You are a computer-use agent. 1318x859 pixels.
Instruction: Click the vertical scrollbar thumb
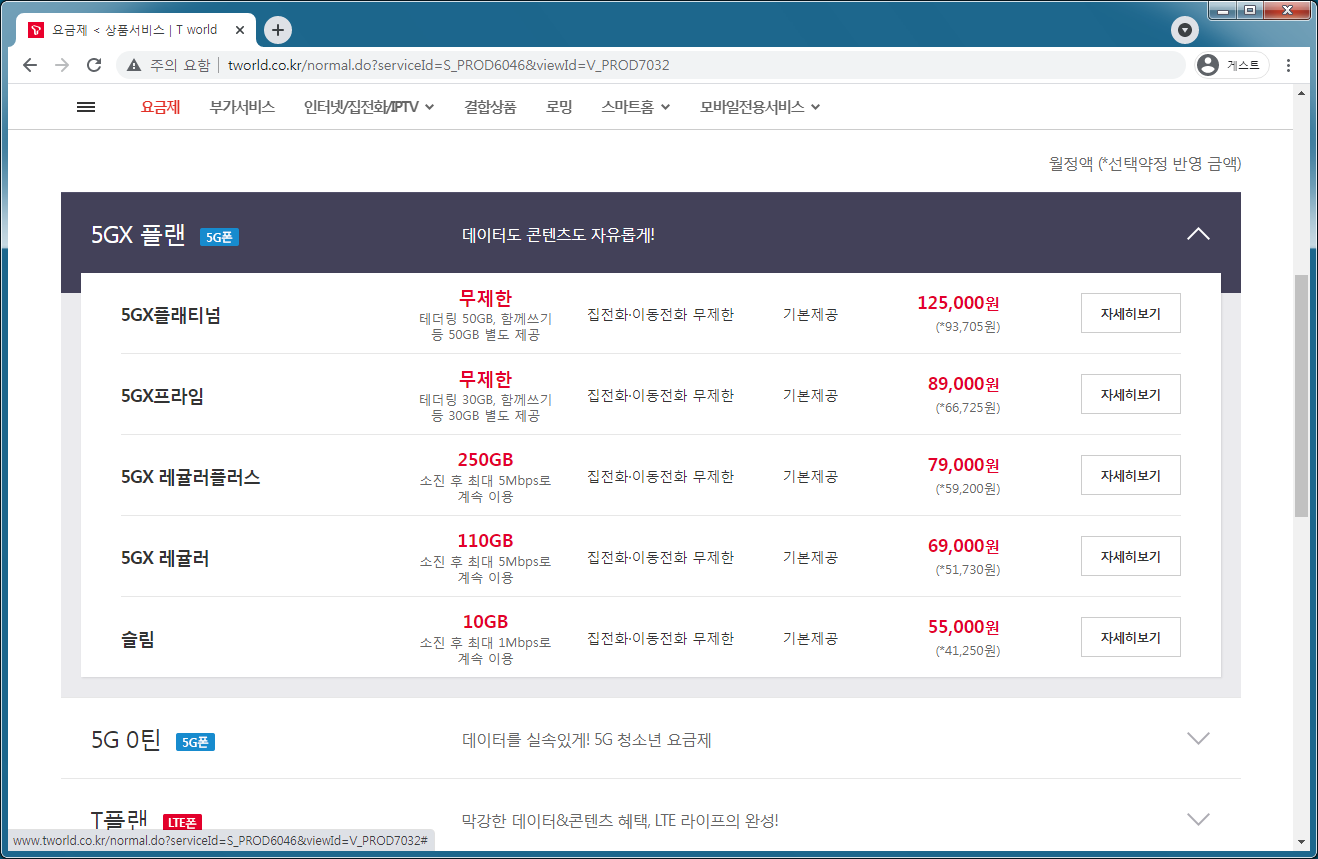click(x=1301, y=395)
